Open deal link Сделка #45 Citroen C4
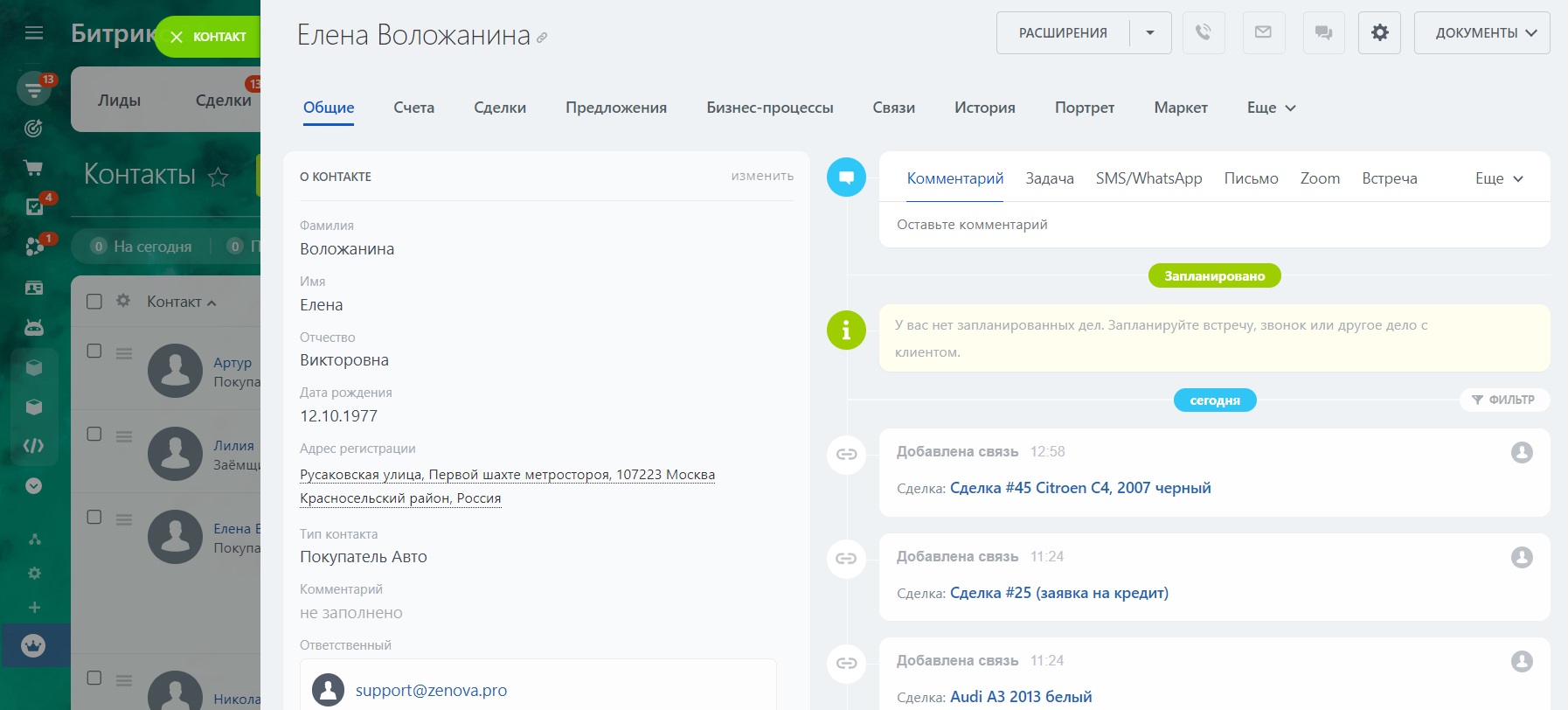1568x710 pixels. [x=1079, y=488]
